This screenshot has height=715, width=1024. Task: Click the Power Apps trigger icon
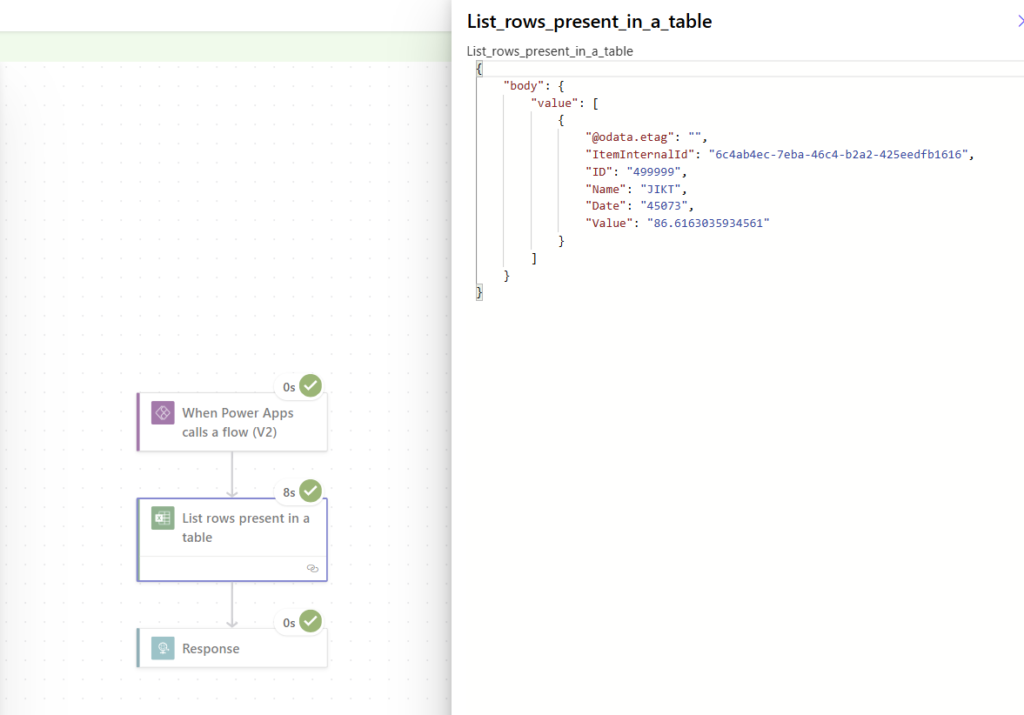tap(163, 413)
